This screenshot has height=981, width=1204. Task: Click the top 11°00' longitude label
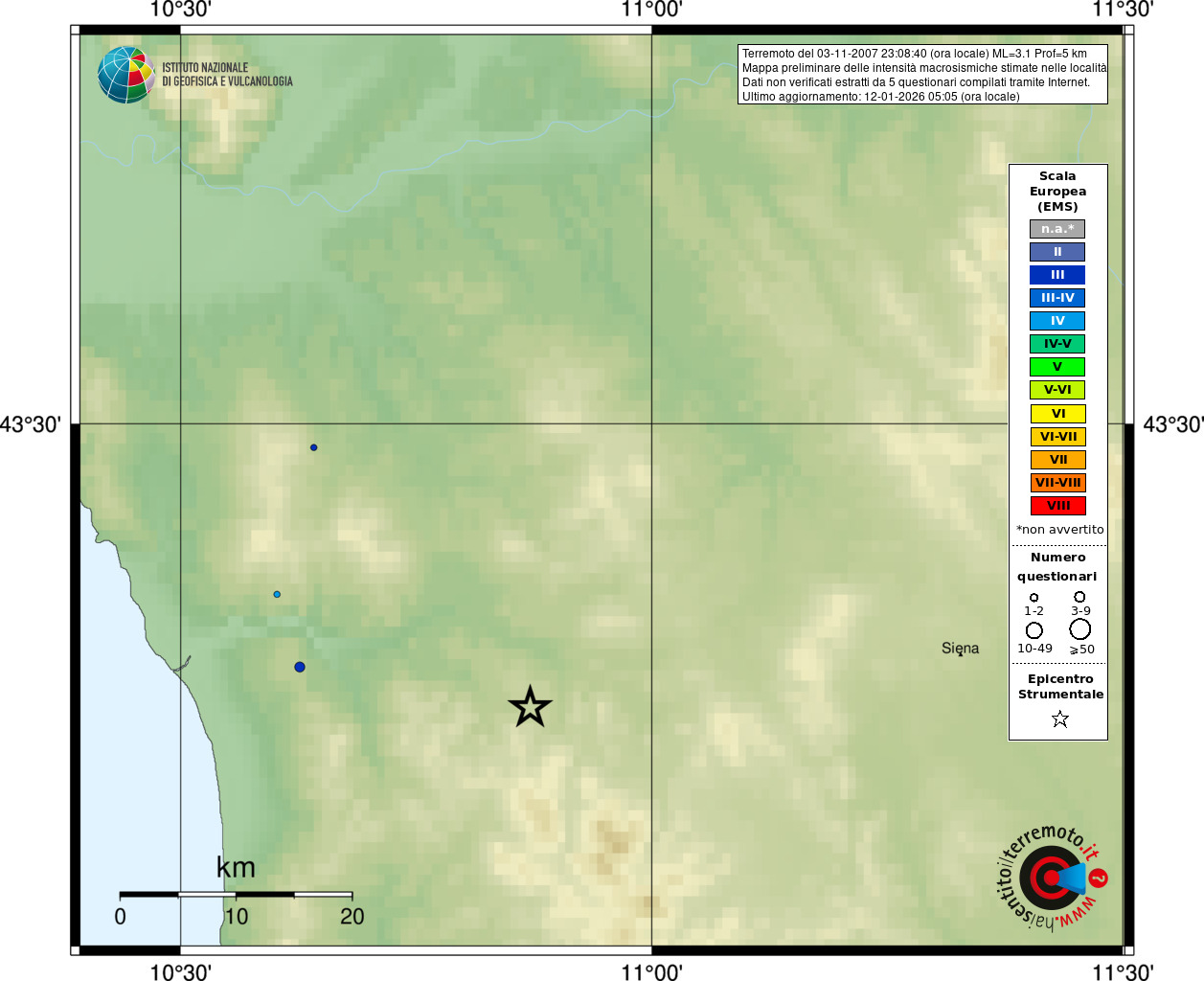click(x=651, y=10)
